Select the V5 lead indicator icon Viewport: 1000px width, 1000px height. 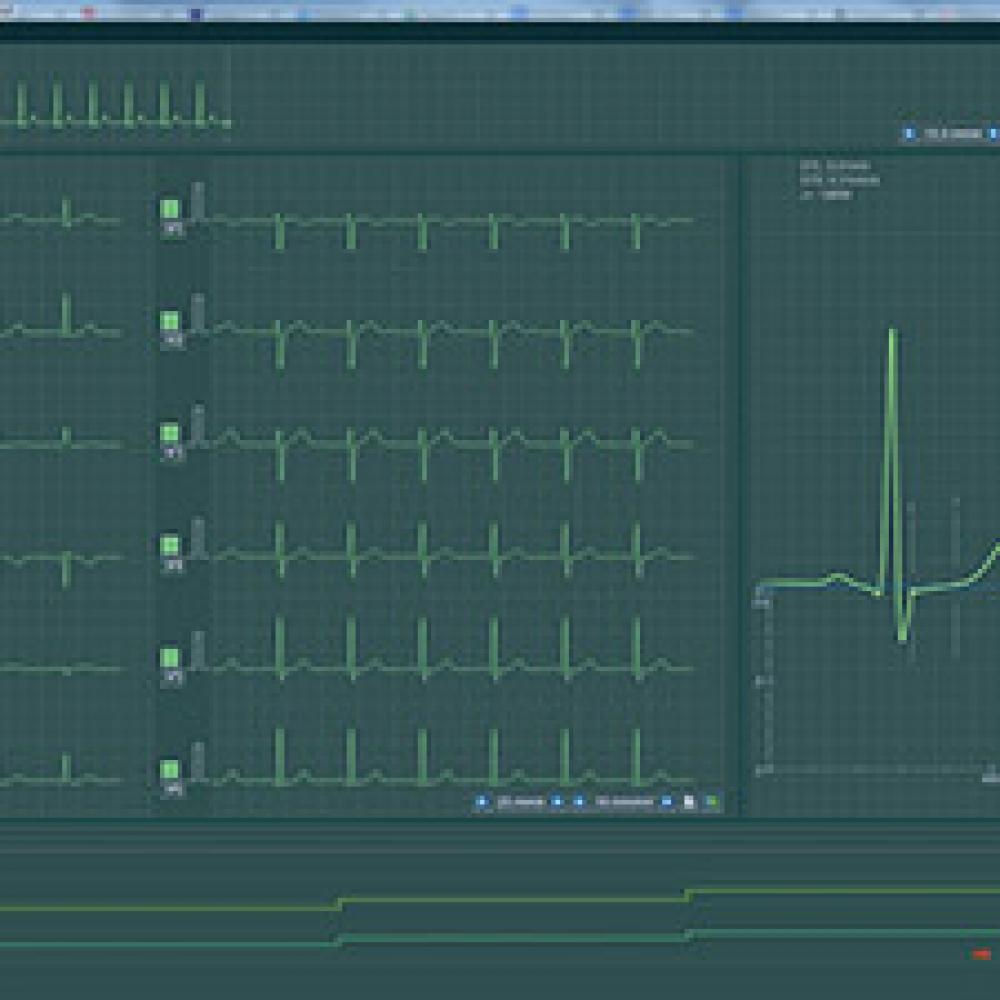[170, 657]
